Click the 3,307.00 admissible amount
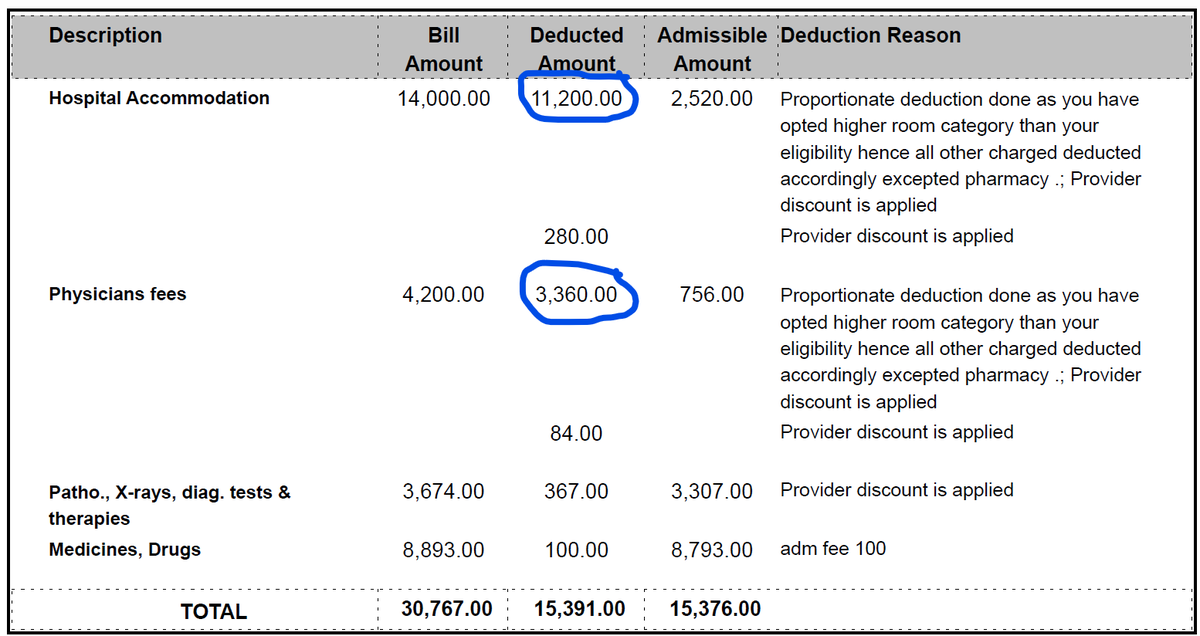This screenshot has width=1200, height=636. point(712,491)
